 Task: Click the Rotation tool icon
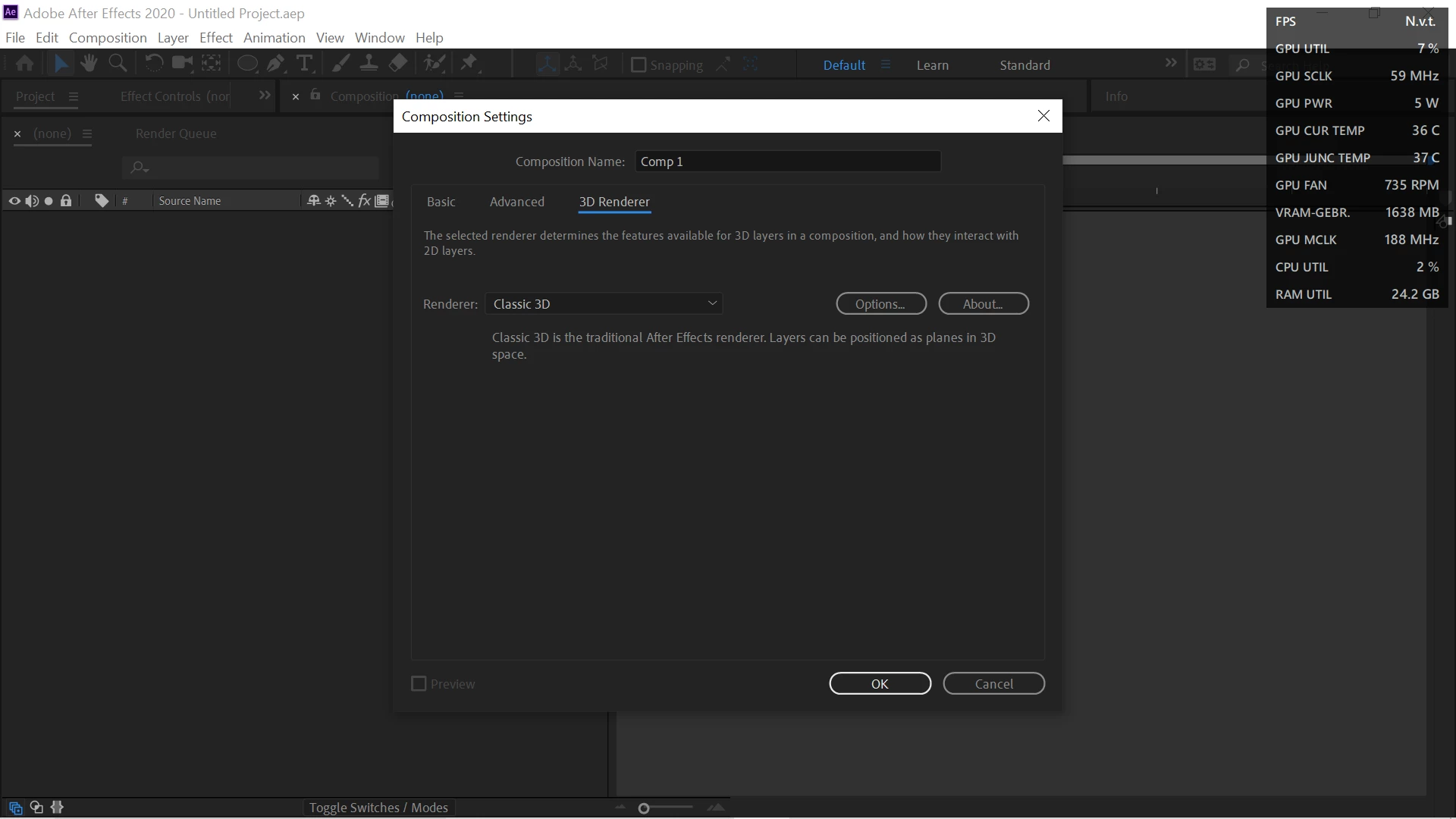(x=153, y=64)
